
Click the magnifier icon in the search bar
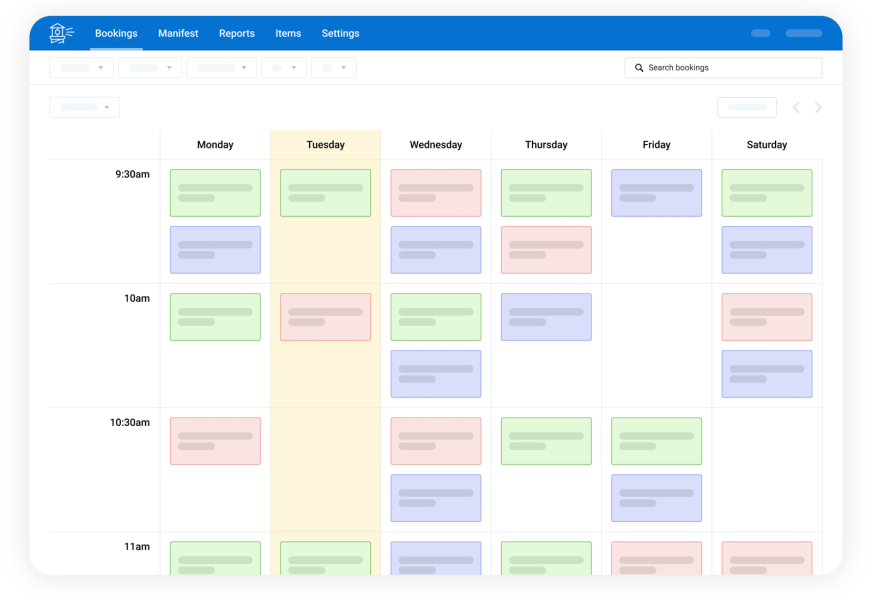pyautogui.click(x=641, y=67)
